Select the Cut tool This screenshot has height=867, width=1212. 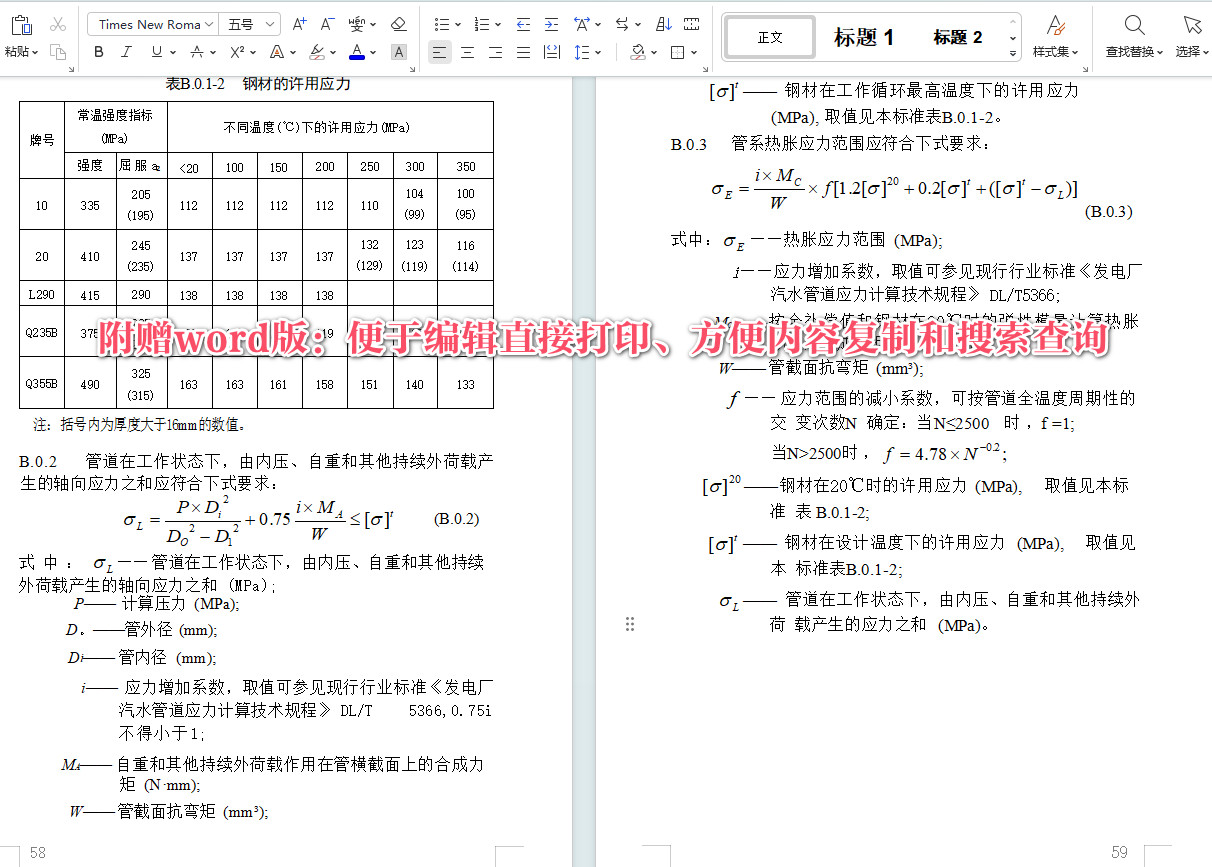[57, 24]
